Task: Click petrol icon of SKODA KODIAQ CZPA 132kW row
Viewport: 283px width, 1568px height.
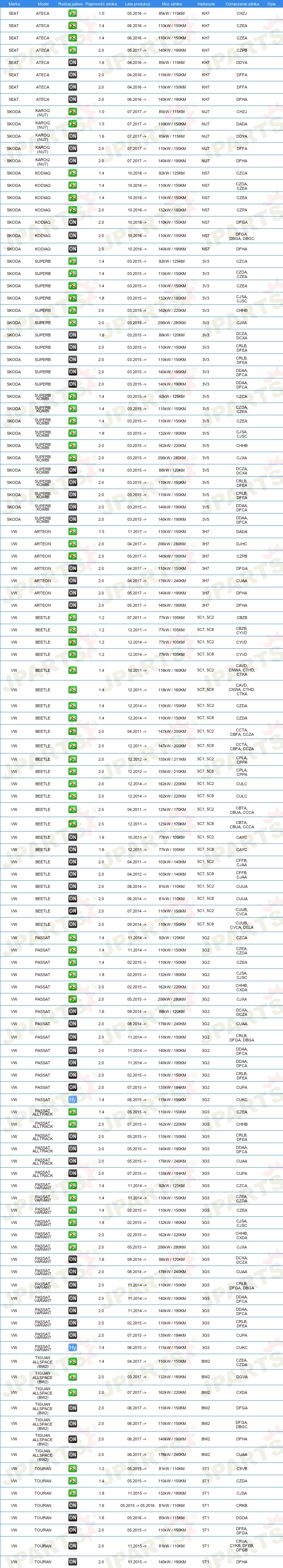Action: (x=73, y=210)
